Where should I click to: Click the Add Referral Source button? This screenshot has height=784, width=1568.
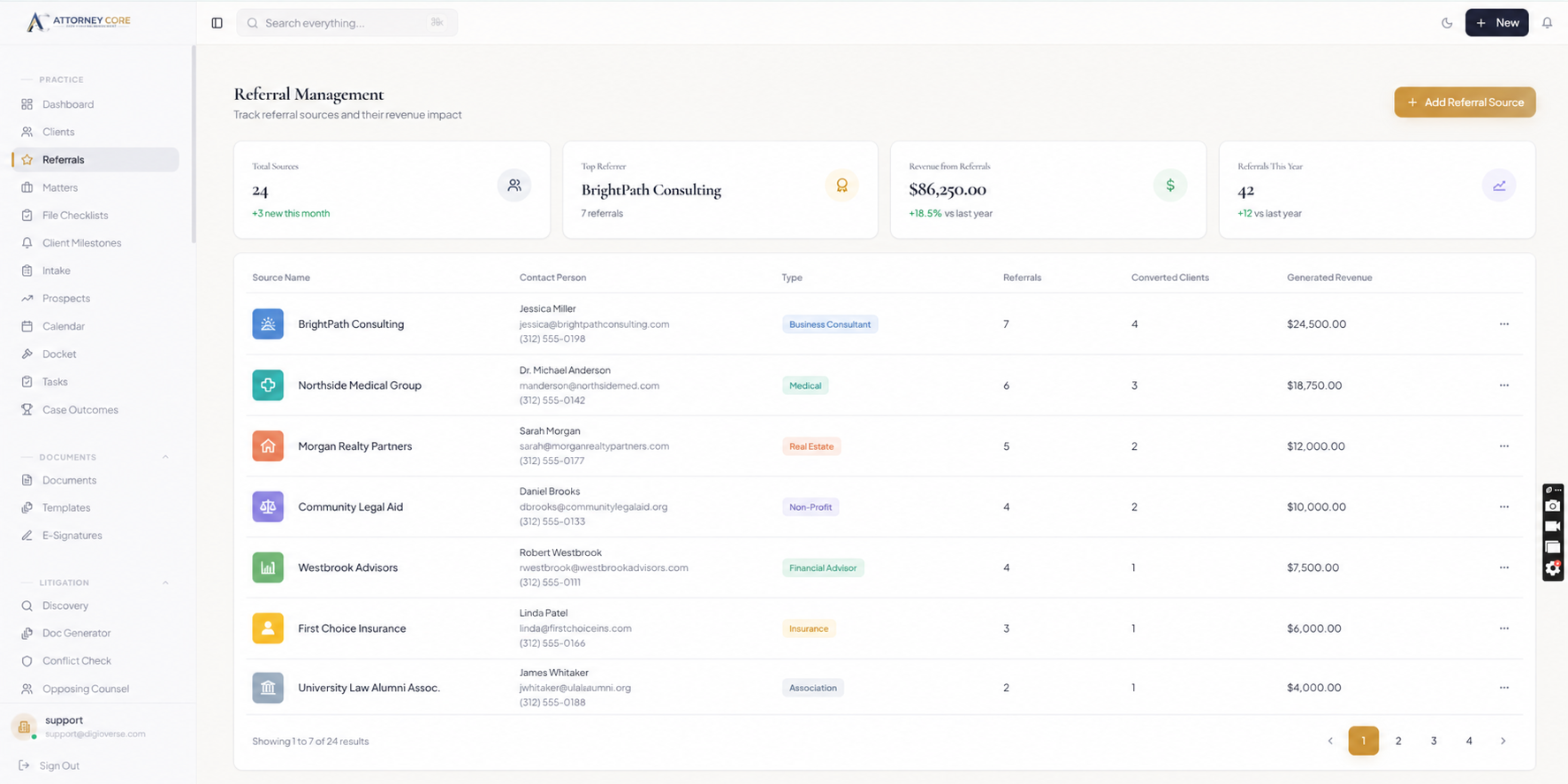pyautogui.click(x=1465, y=103)
